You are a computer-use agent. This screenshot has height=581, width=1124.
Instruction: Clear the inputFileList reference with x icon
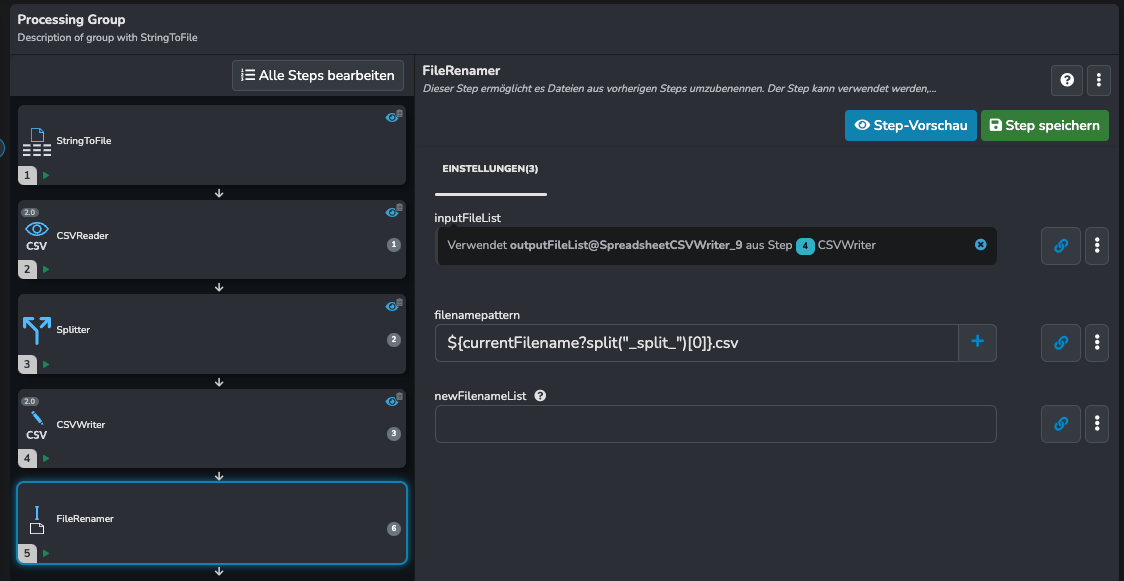981,244
